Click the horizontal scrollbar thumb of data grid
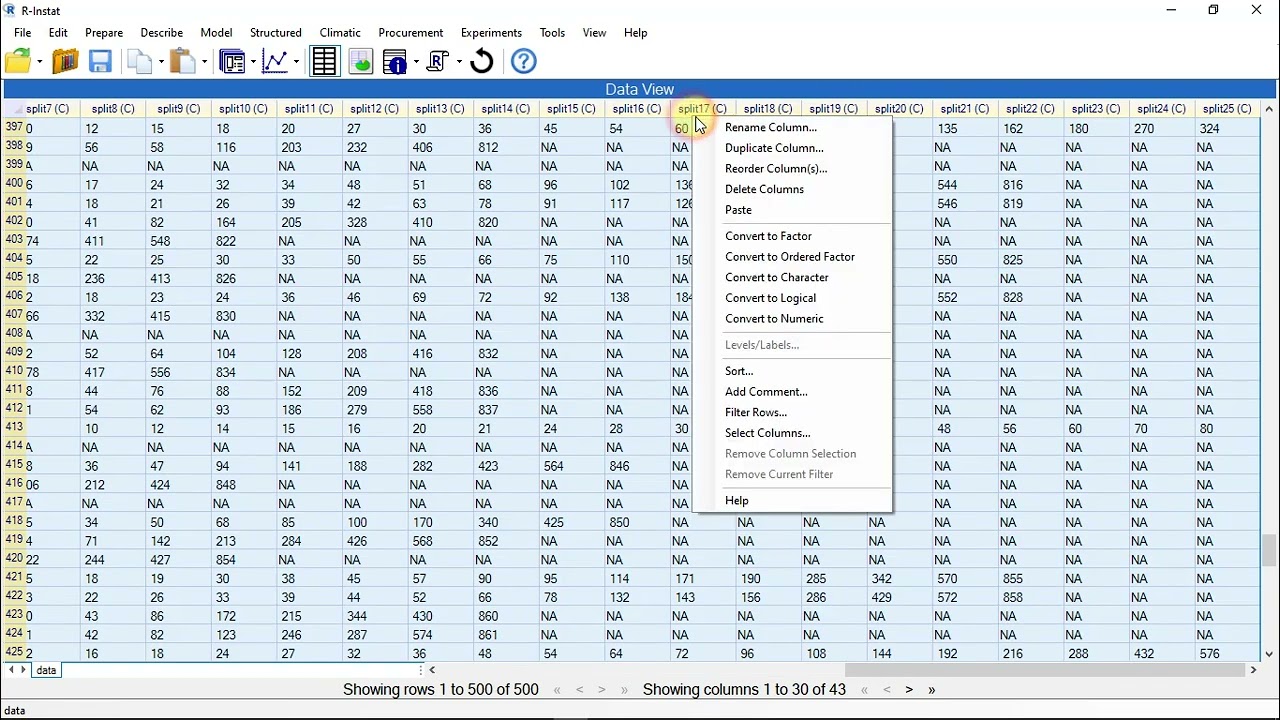 pyautogui.click(x=1046, y=671)
